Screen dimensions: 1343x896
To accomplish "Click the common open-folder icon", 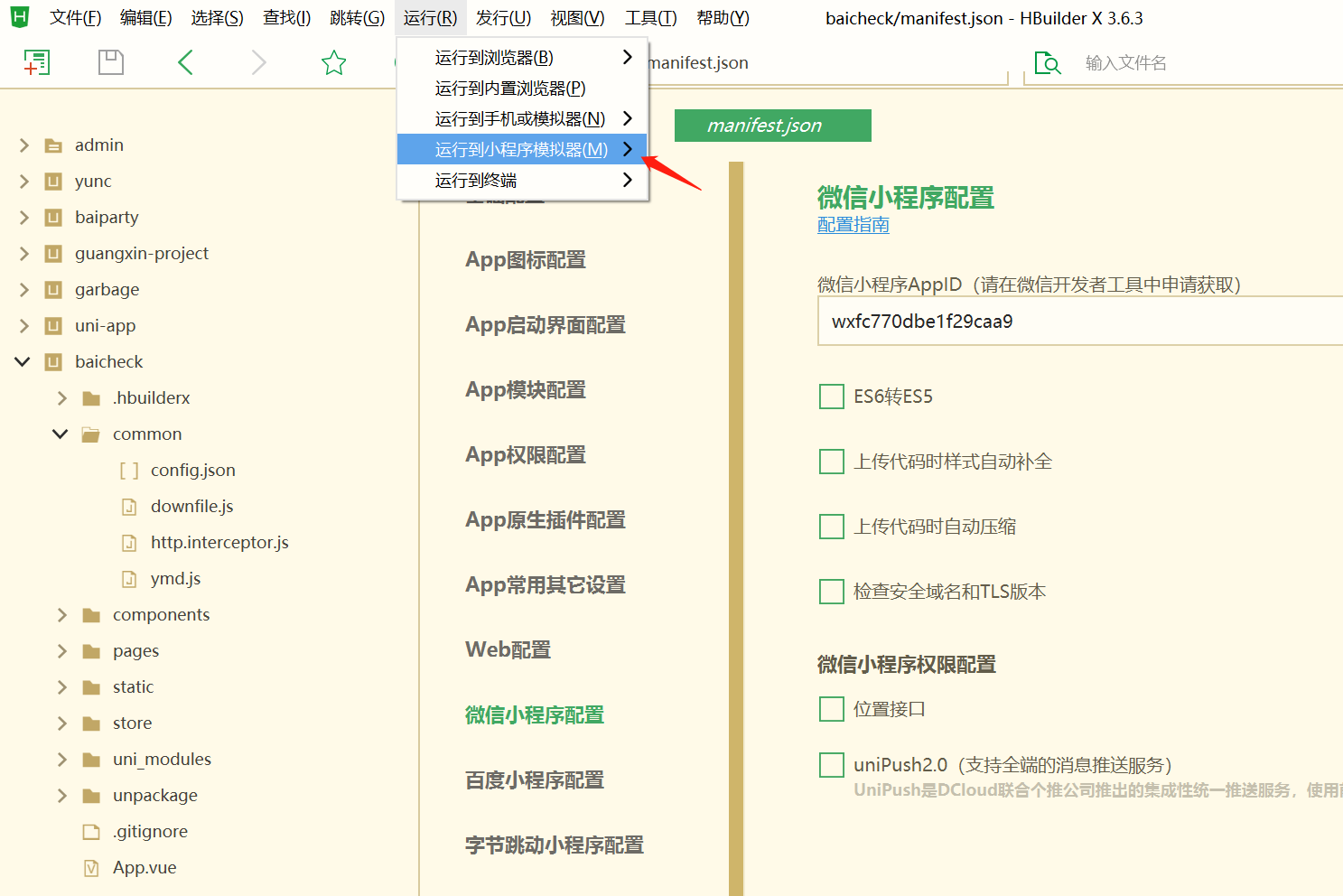I will coord(91,434).
